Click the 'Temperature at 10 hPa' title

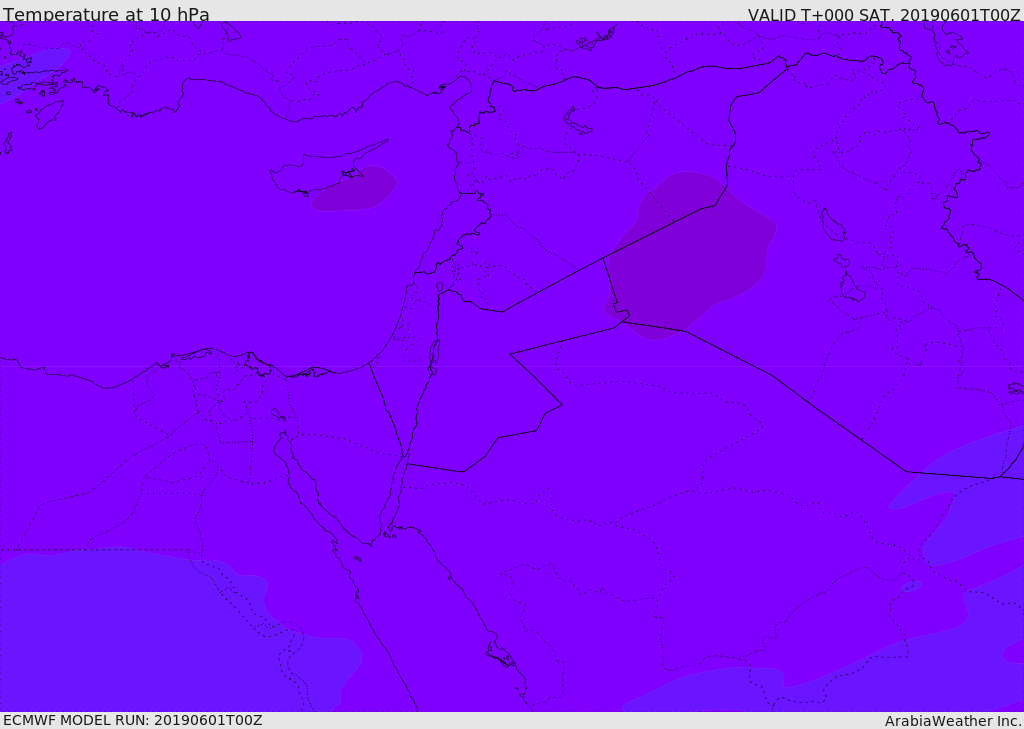[x=106, y=14]
